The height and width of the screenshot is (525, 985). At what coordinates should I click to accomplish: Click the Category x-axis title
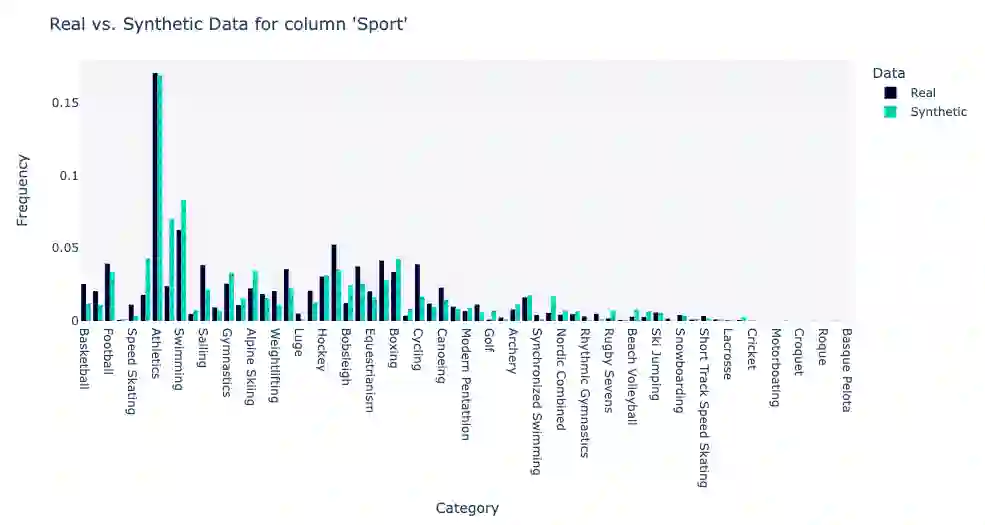[467, 508]
